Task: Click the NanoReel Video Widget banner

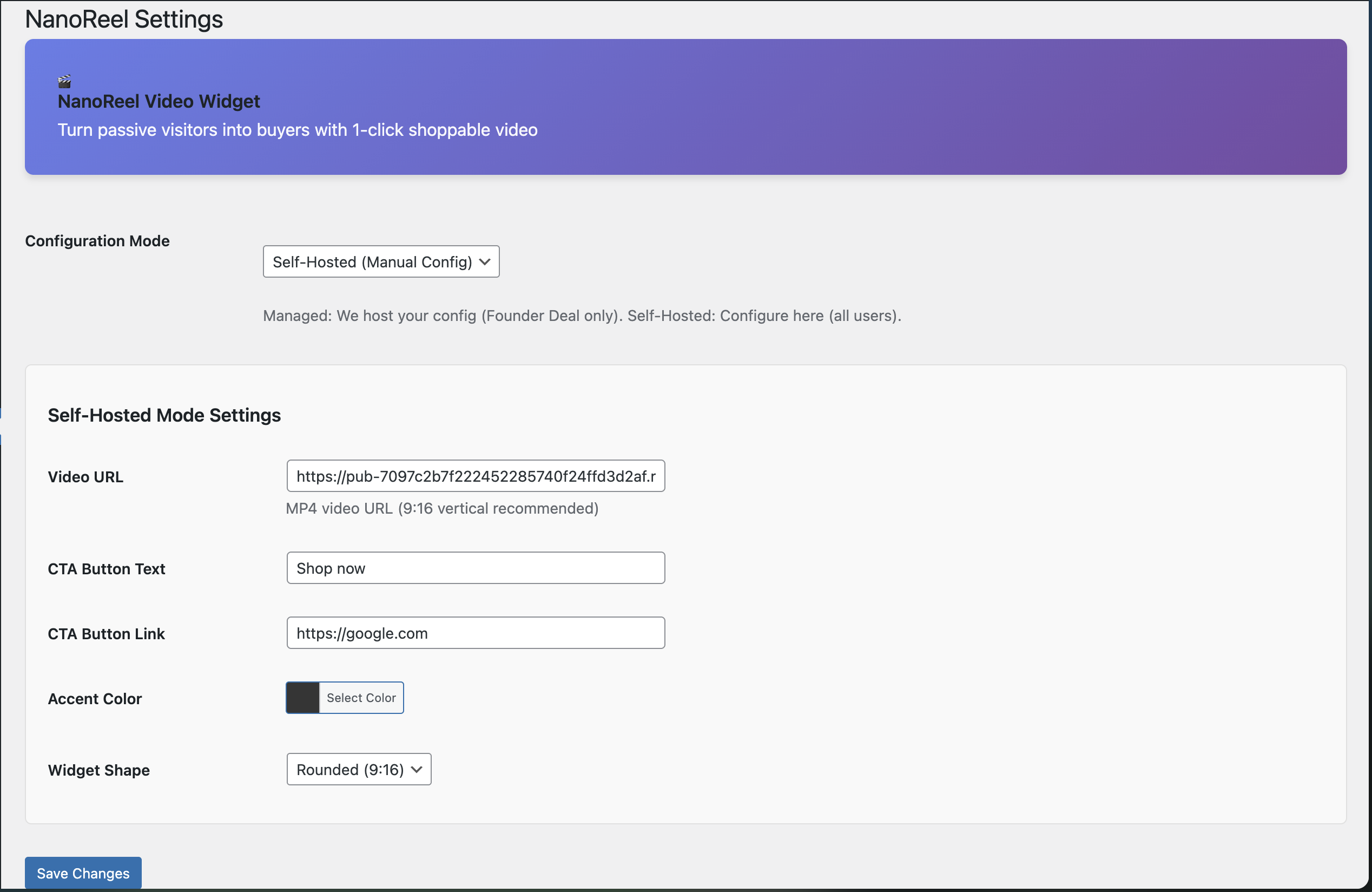Action: 686,107
